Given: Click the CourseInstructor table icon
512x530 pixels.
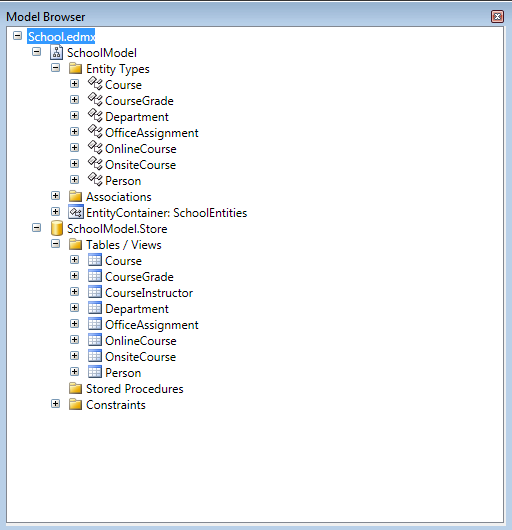Looking at the screenshot, I should [x=95, y=292].
